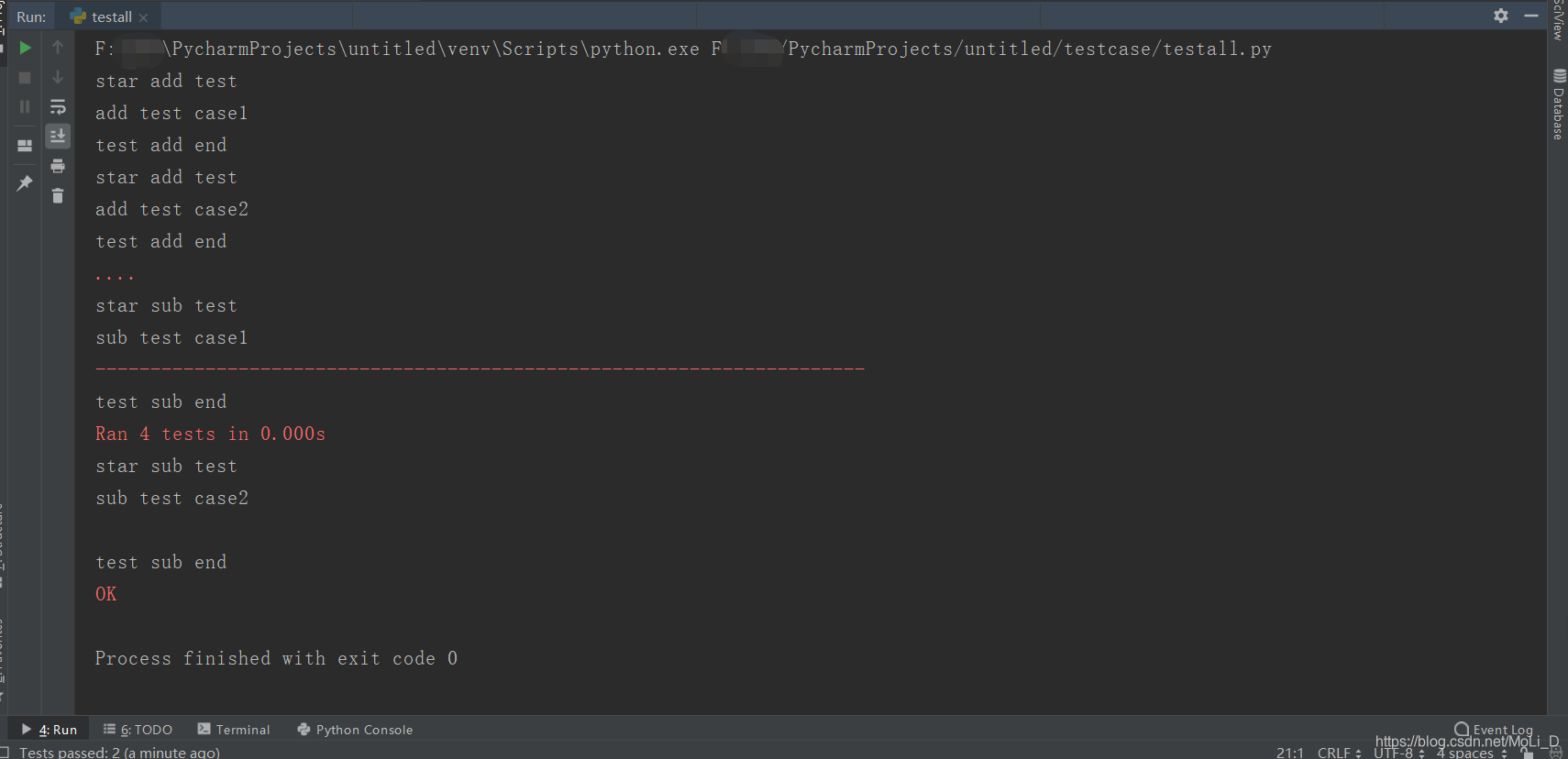The width and height of the screenshot is (1568, 759).
Task: Click the grey Stop process icon
Action: coord(25,78)
